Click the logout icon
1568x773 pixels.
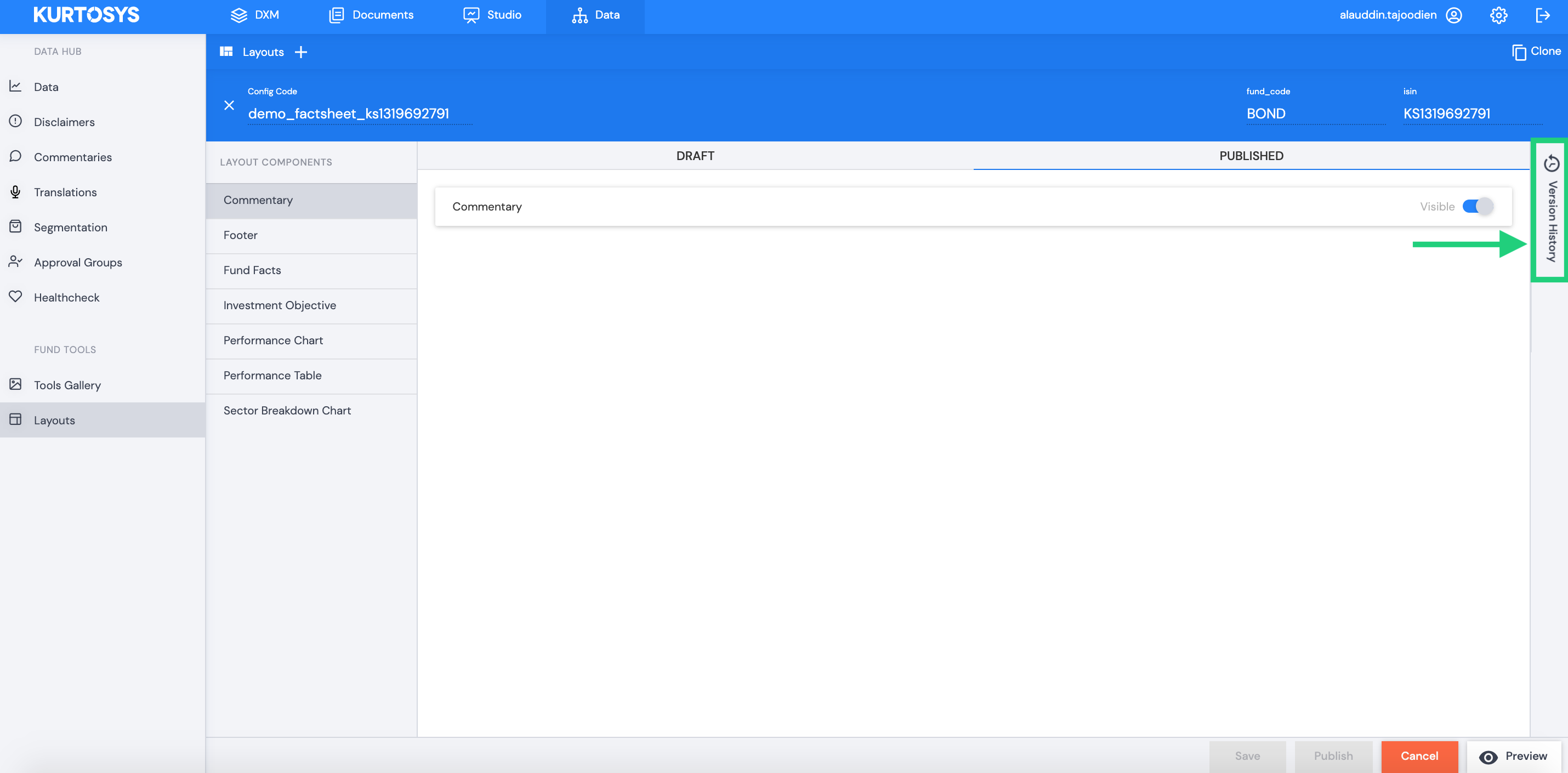tap(1543, 15)
